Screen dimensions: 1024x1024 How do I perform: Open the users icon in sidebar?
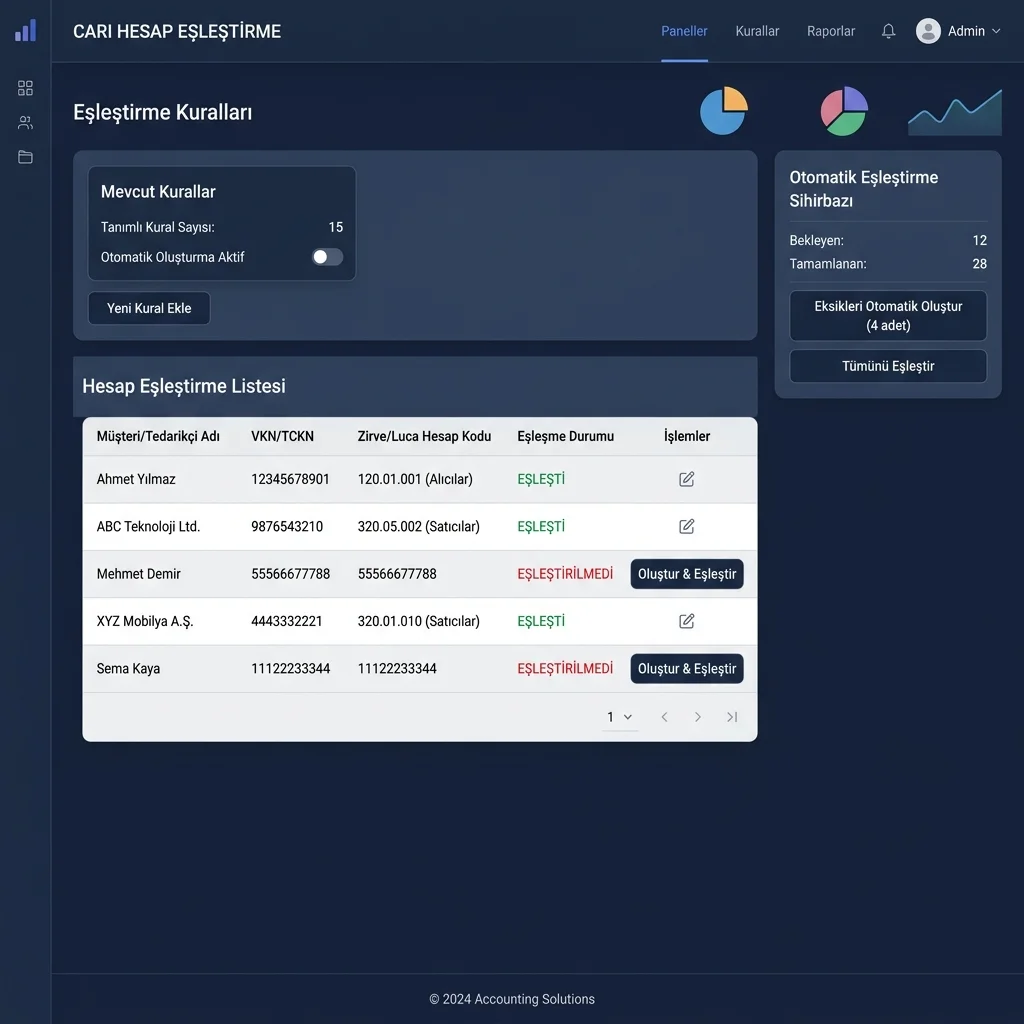tap(25, 123)
